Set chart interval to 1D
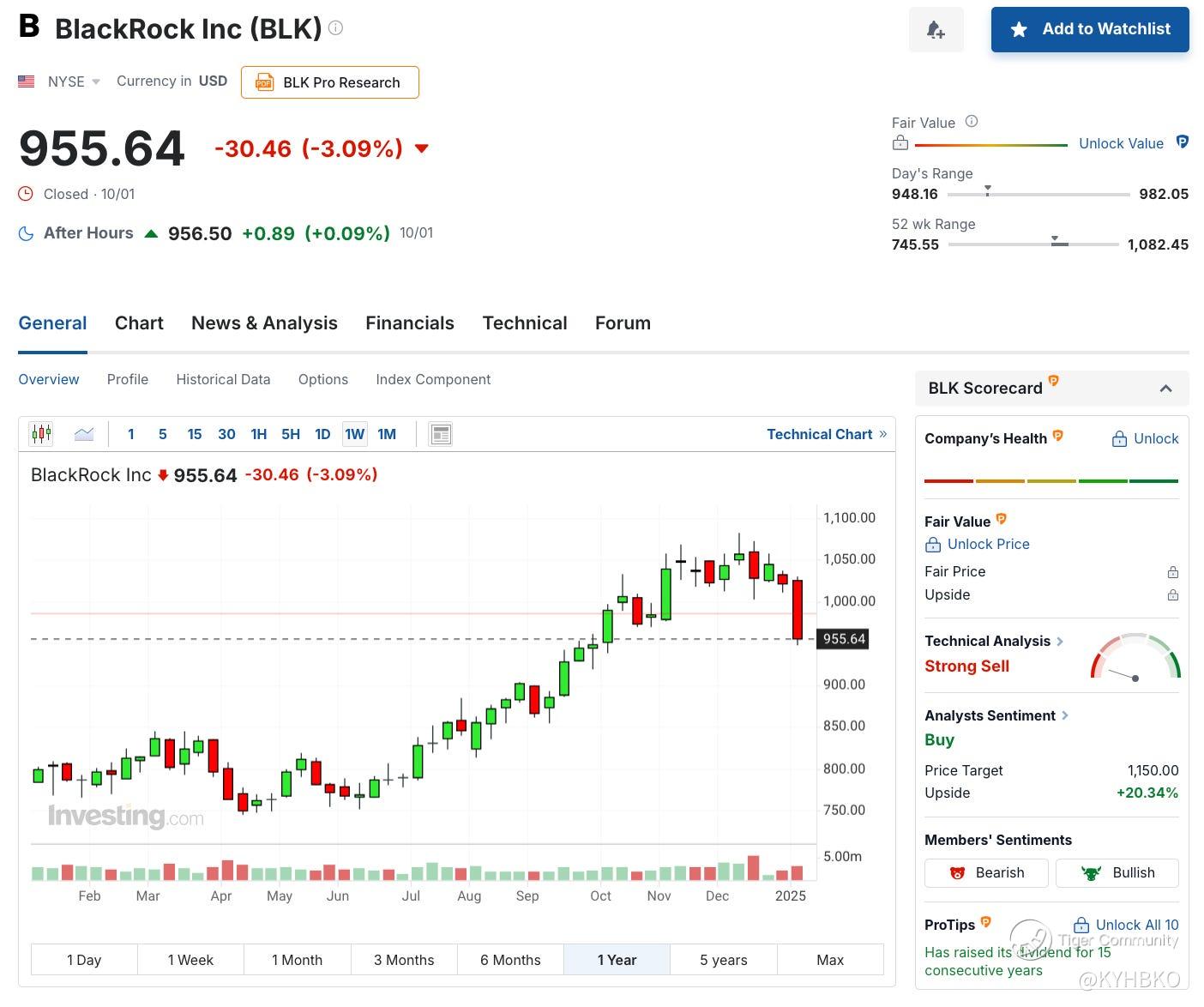Screen dimensions: 1204x1007 [322, 434]
